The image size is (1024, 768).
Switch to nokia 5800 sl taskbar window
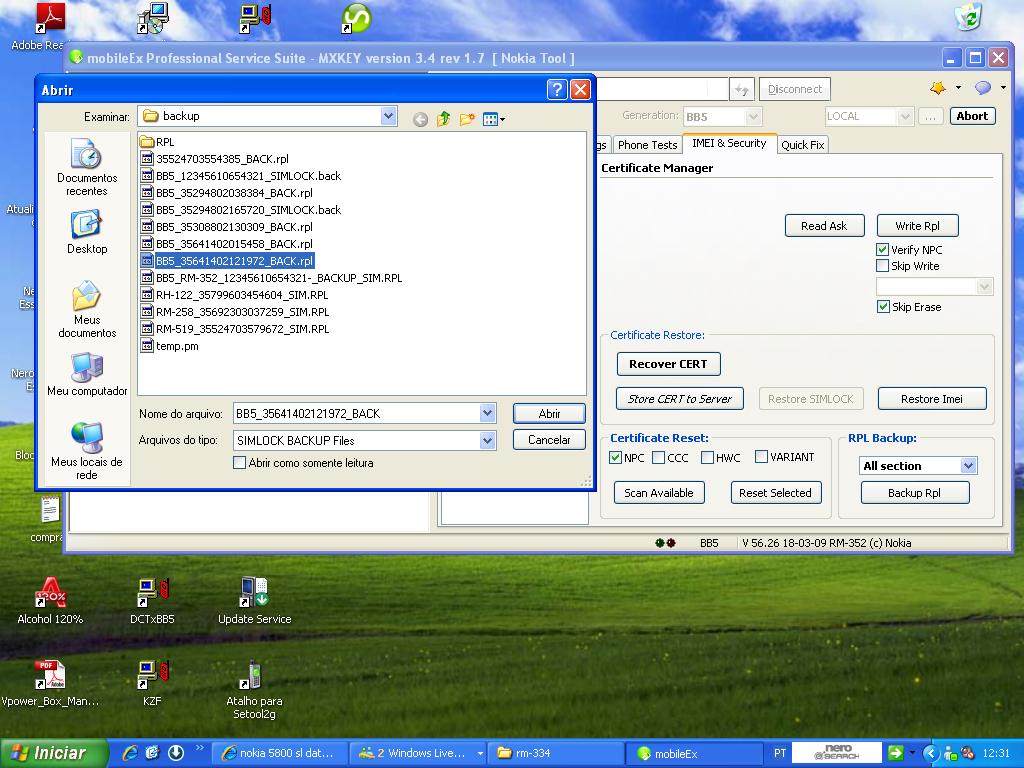pyautogui.click(x=281, y=753)
